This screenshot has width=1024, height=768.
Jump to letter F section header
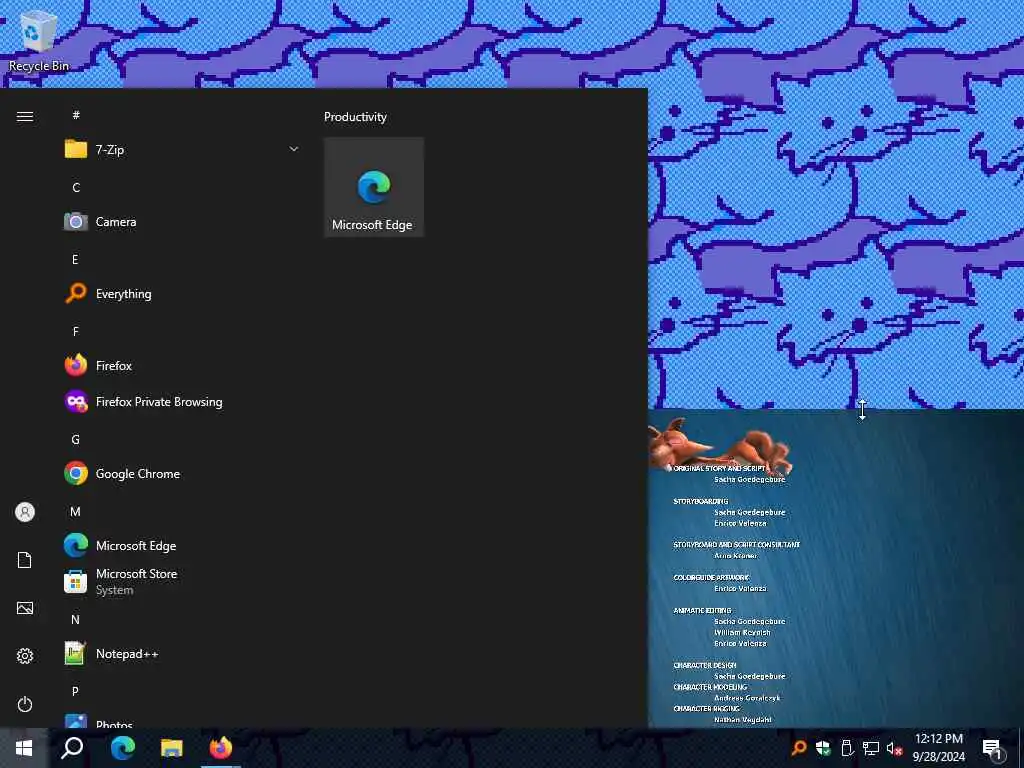point(76,332)
